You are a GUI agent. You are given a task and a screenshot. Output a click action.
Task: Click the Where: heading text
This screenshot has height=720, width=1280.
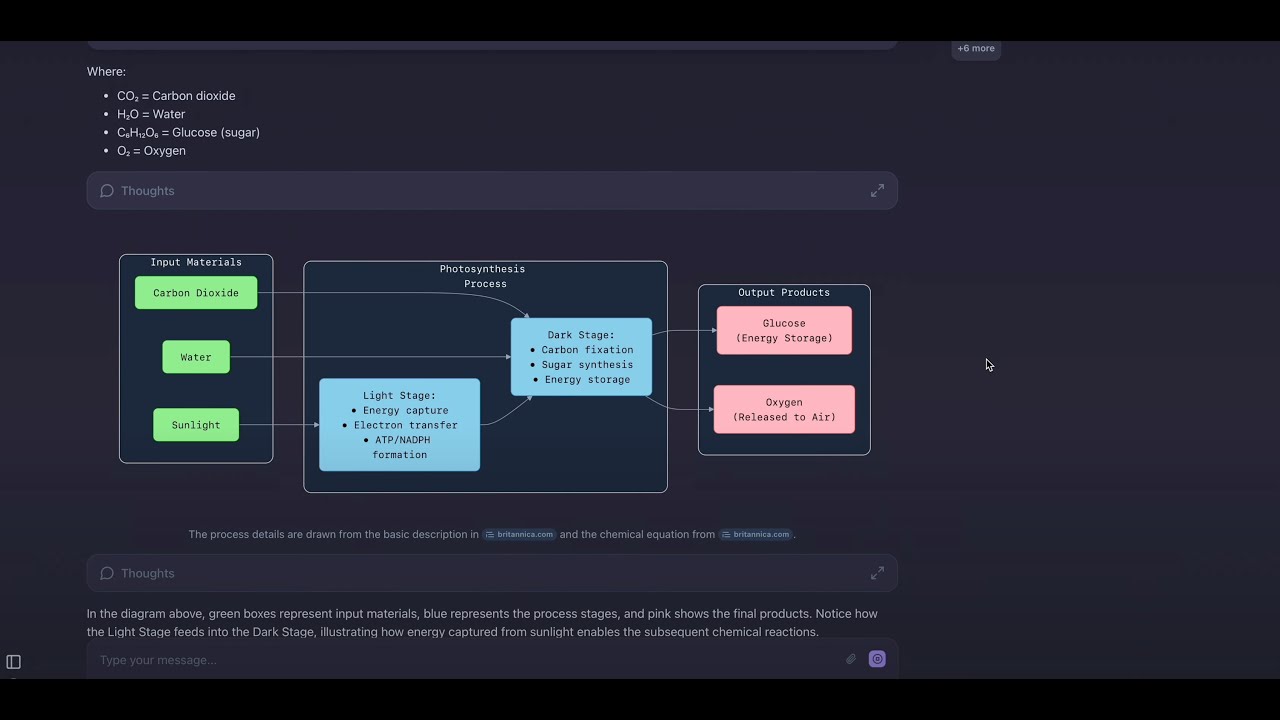106,72
